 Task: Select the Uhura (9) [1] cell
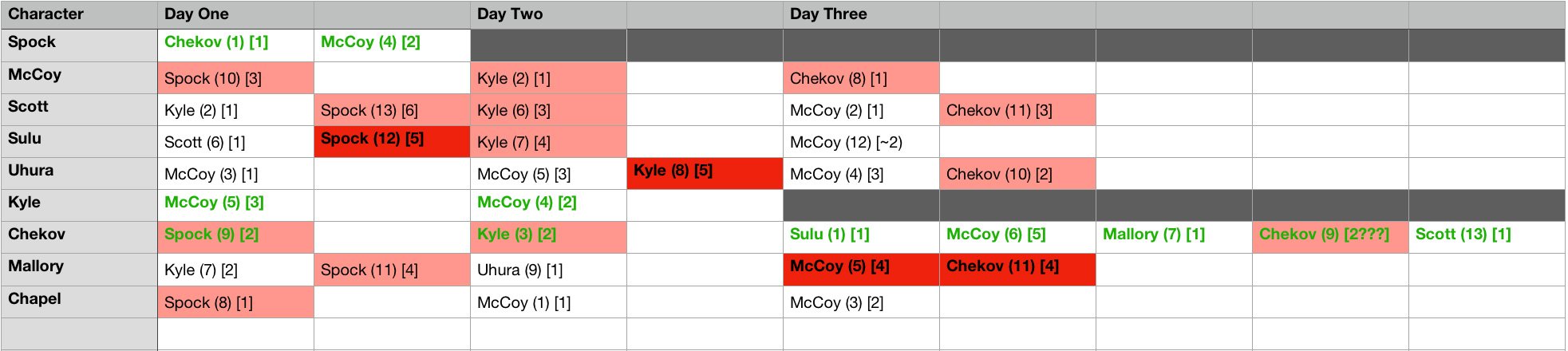pyautogui.click(x=547, y=270)
